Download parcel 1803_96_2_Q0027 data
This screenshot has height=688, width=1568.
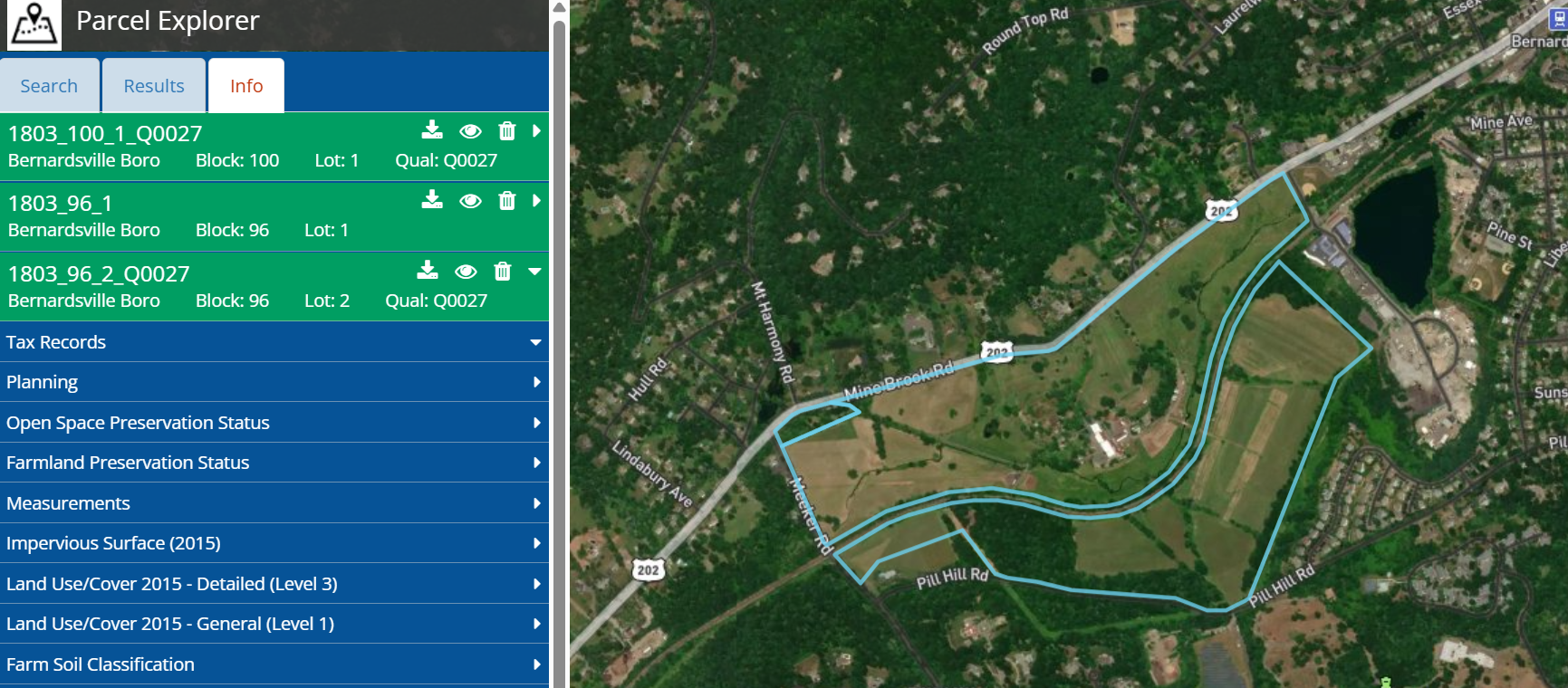[x=428, y=271]
